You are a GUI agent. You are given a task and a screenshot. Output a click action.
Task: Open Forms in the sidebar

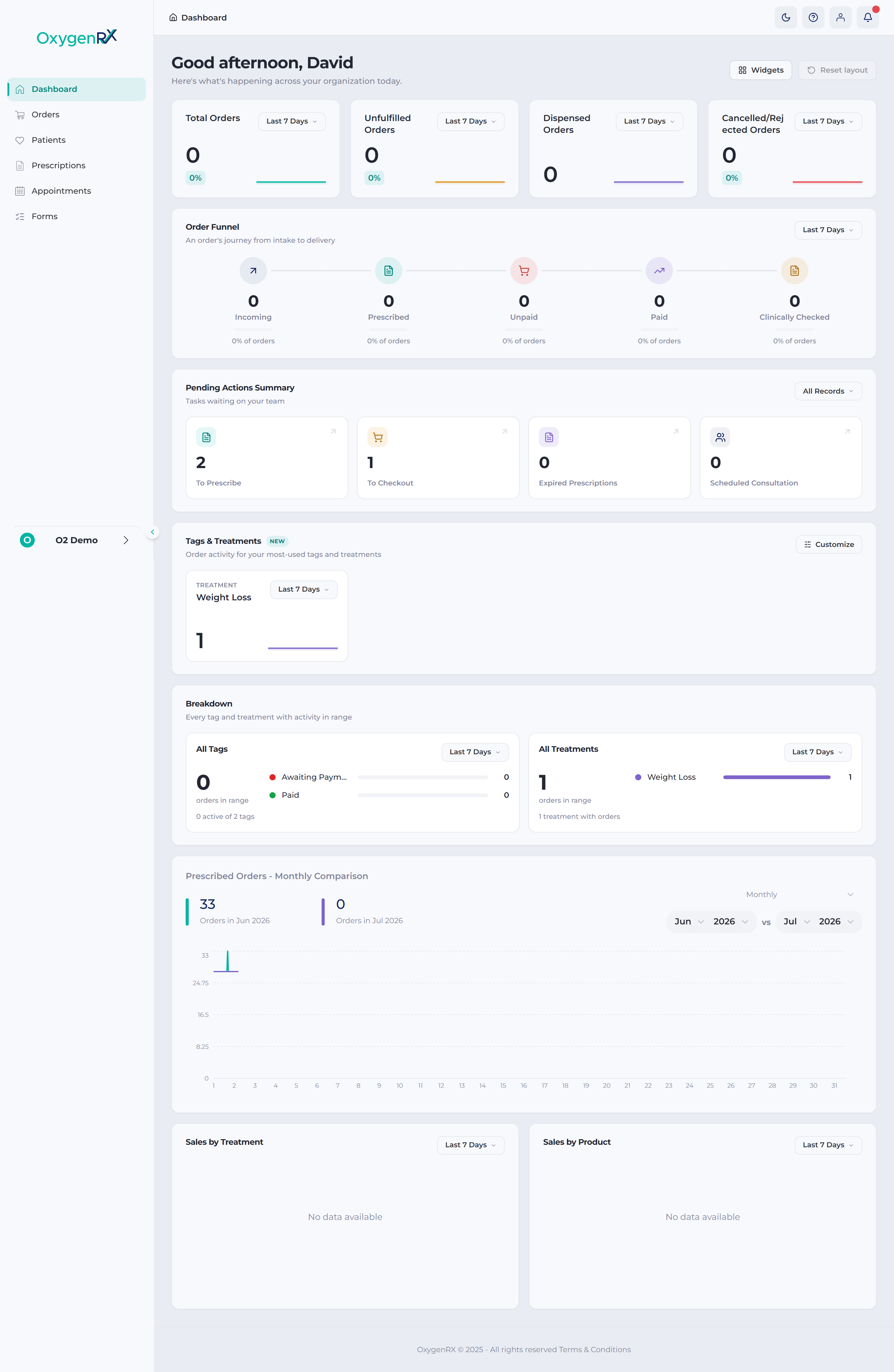point(77,216)
